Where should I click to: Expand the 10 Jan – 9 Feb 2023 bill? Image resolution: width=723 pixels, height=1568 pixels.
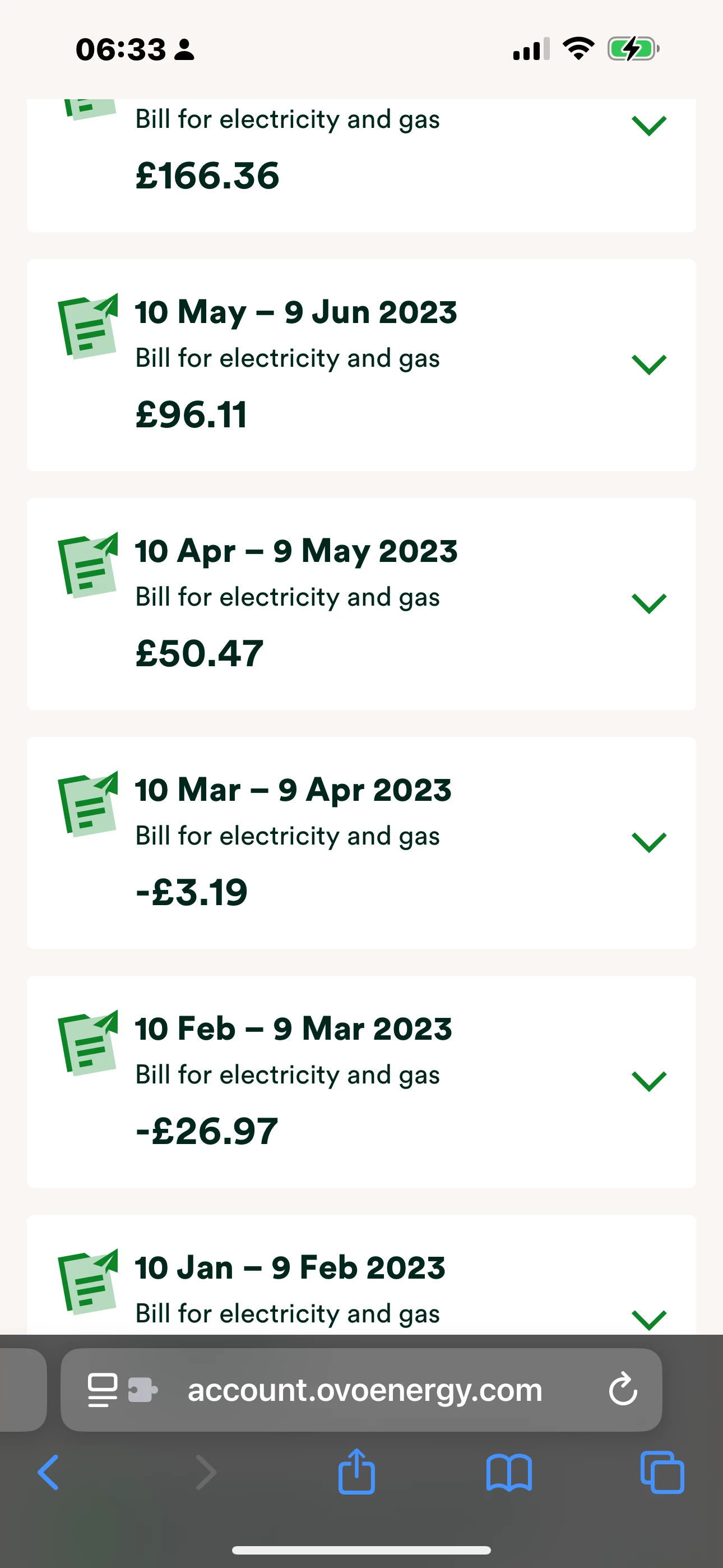[x=649, y=1320]
